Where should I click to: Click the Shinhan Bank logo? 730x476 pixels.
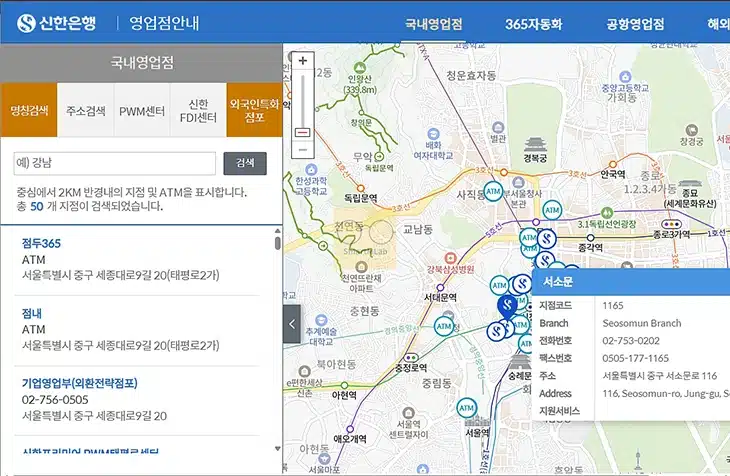click(x=56, y=23)
